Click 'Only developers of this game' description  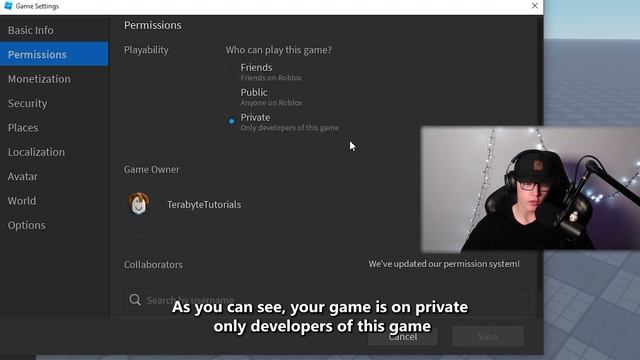tap(289, 128)
